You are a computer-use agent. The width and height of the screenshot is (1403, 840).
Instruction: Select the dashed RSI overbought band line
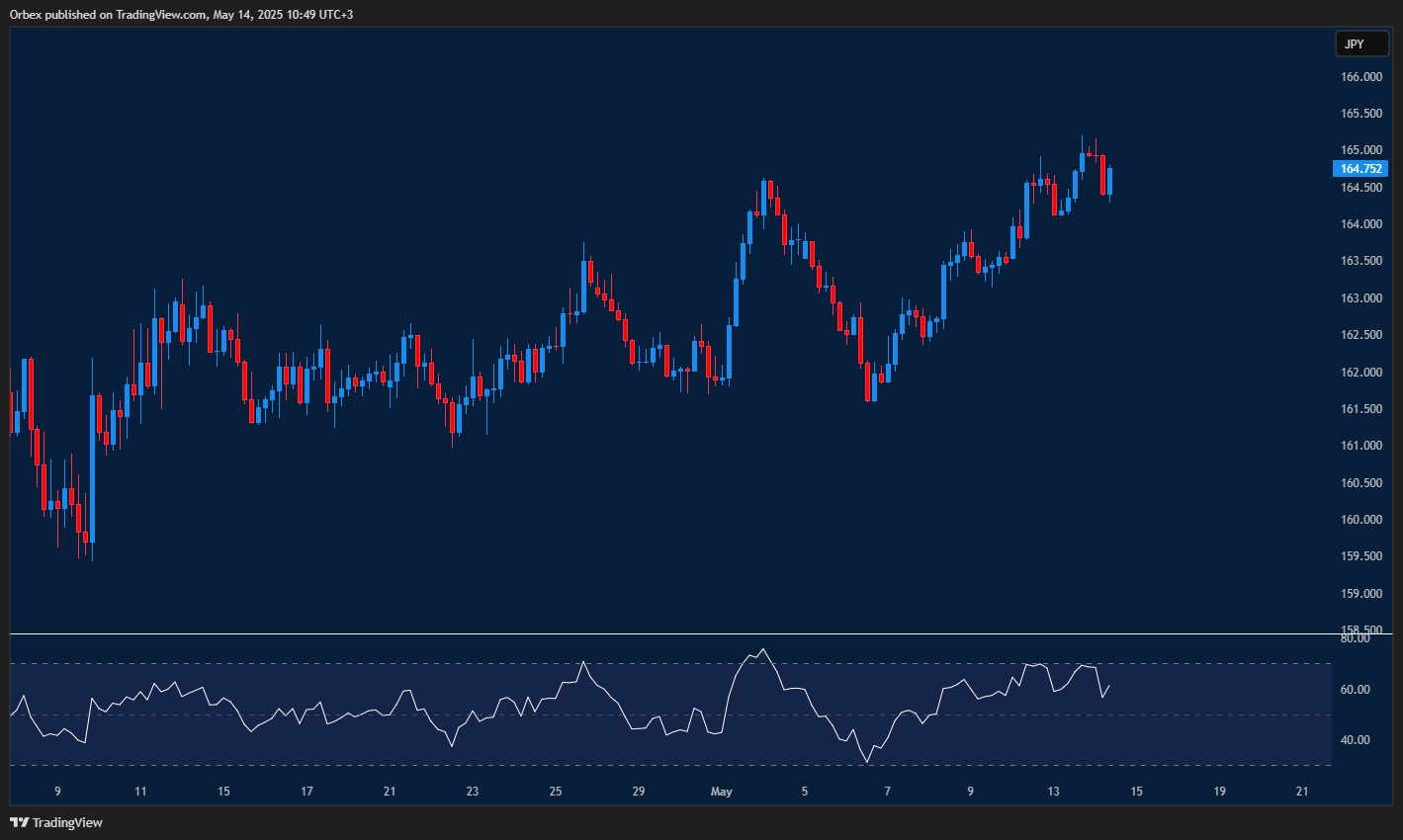coord(593,664)
